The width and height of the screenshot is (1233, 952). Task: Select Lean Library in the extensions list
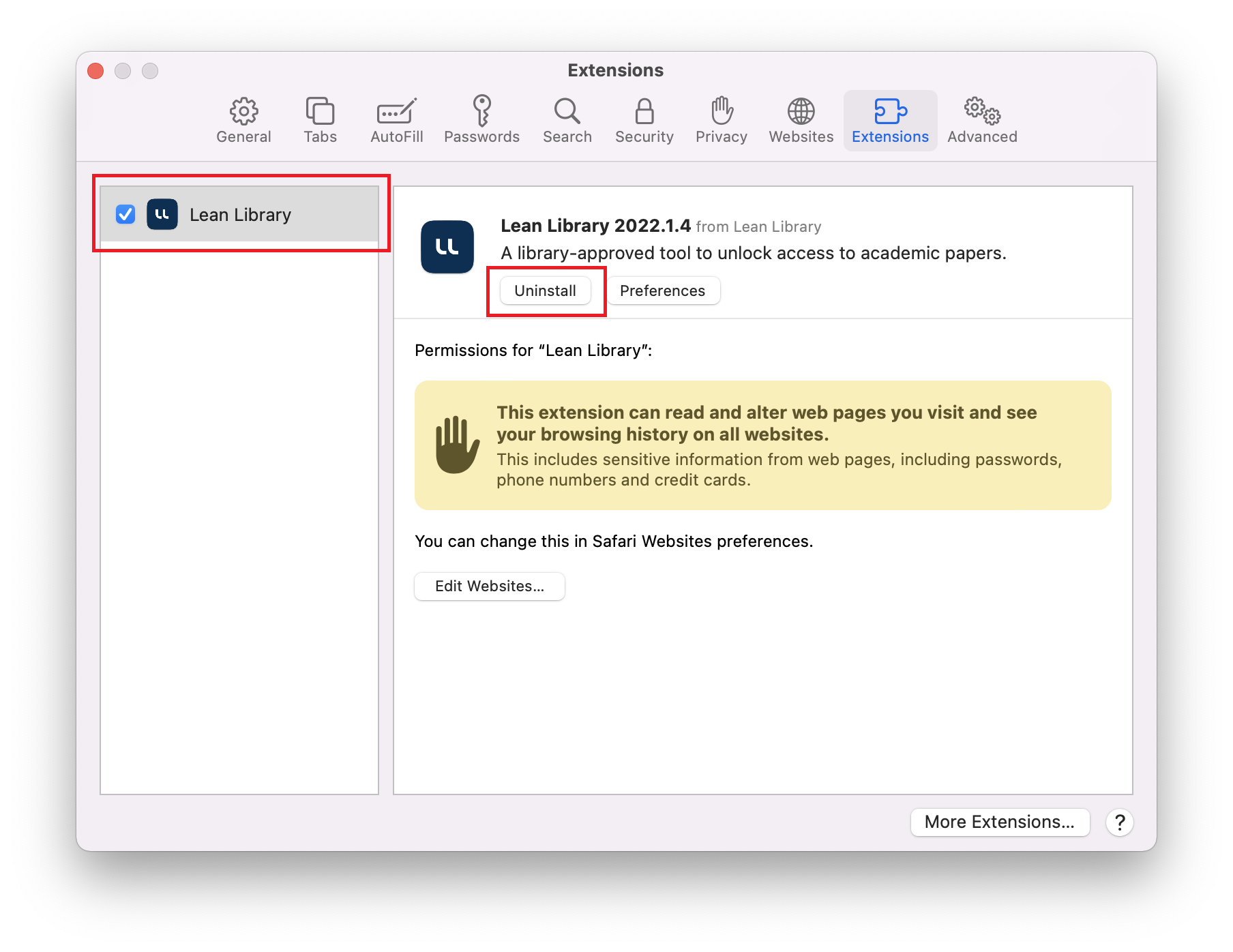(240, 215)
